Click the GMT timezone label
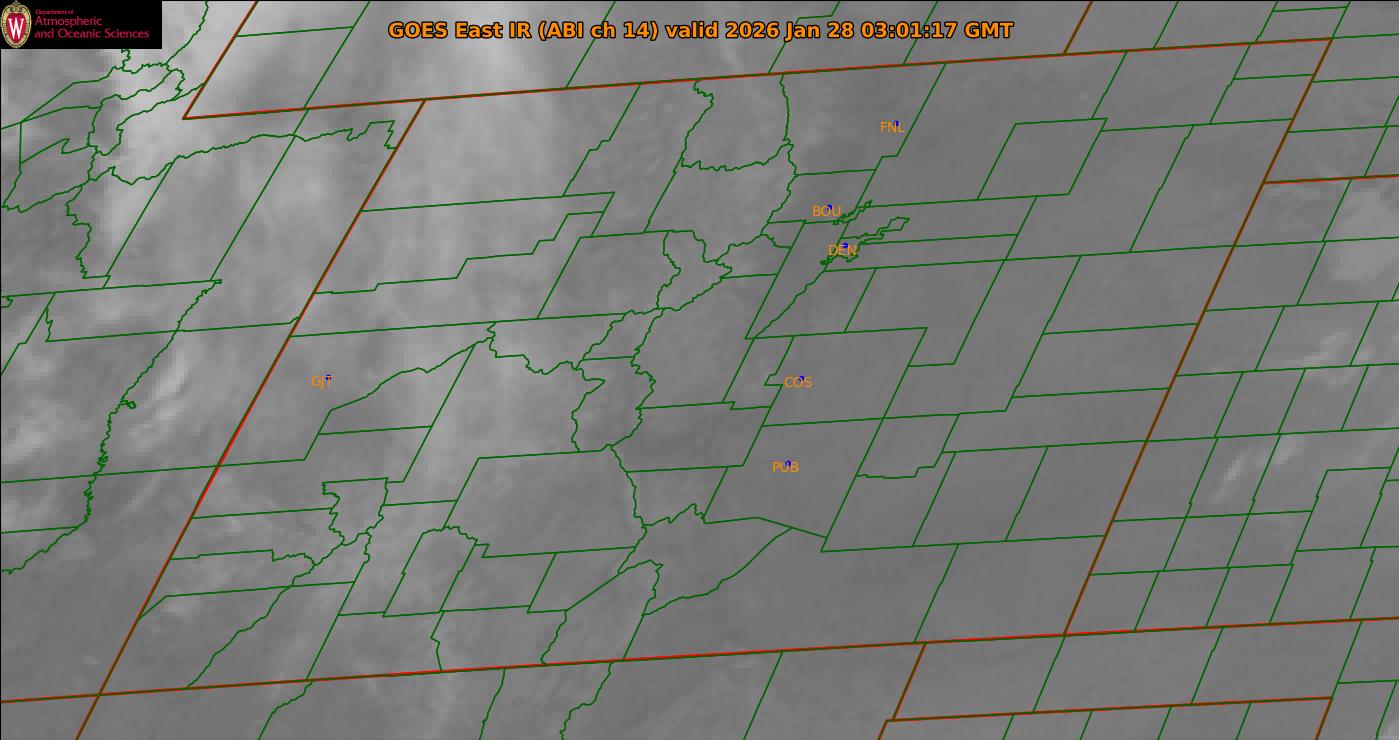Image resolution: width=1399 pixels, height=740 pixels. click(989, 30)
